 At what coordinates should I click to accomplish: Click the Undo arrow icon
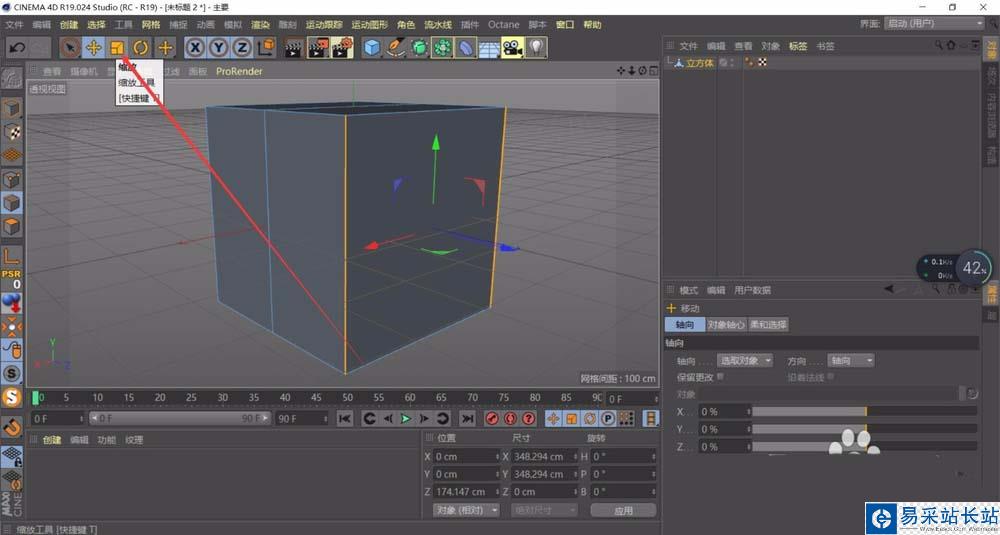point(16,47)
